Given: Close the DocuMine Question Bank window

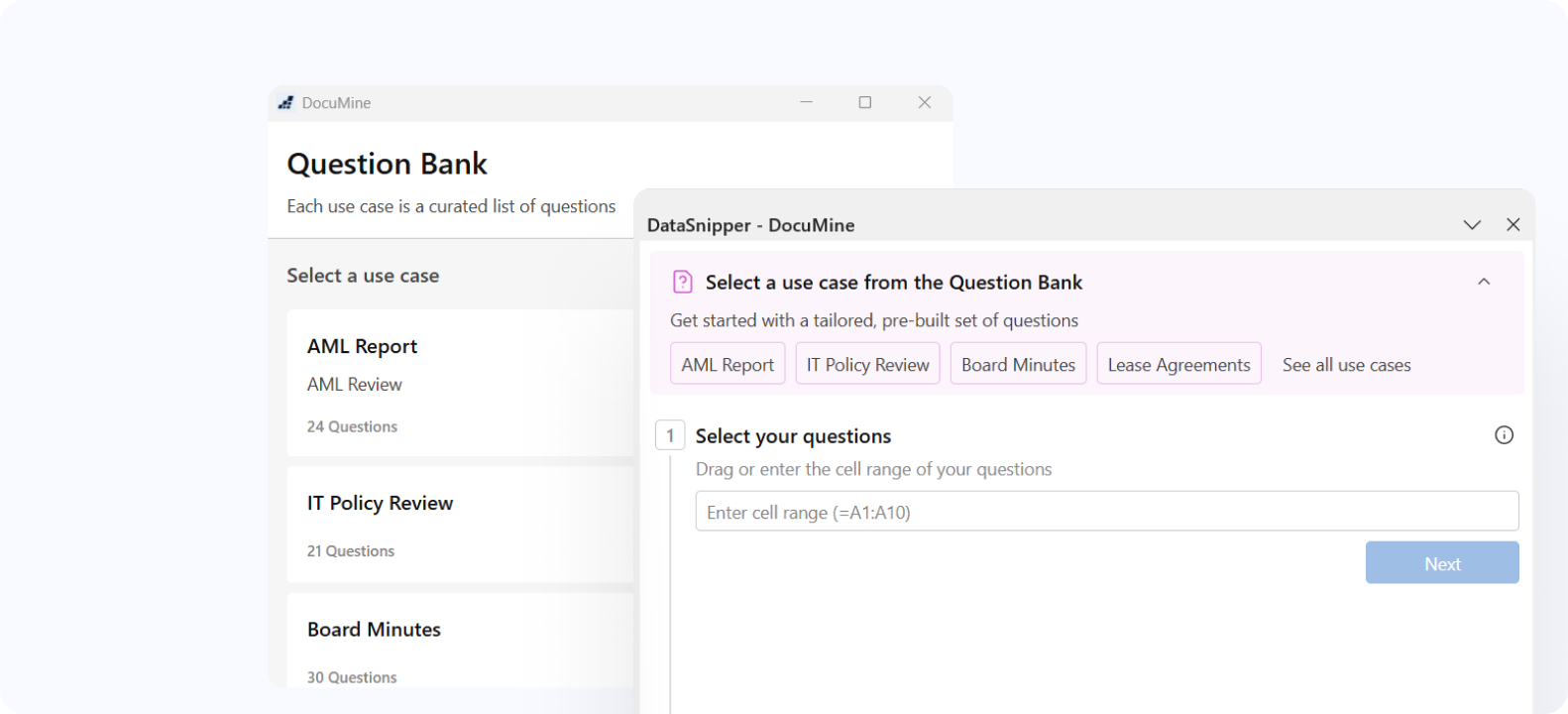Looking at the screenshot, I should click(924, 102).
